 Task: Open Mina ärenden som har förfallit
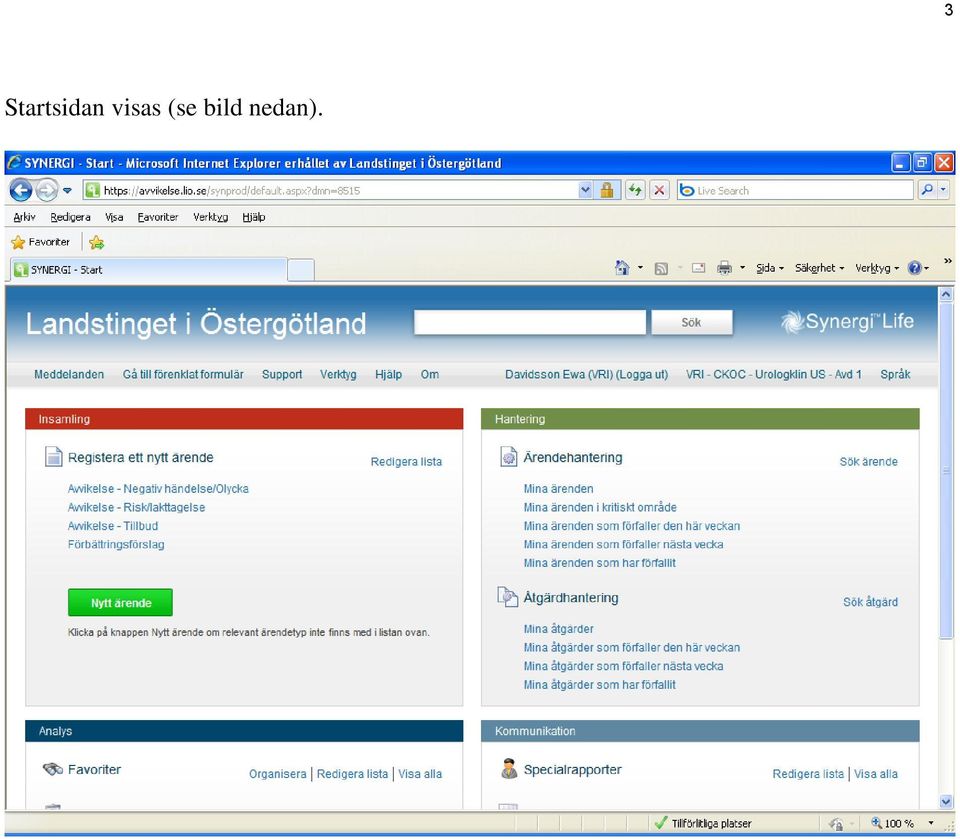(x=599, y=563)
